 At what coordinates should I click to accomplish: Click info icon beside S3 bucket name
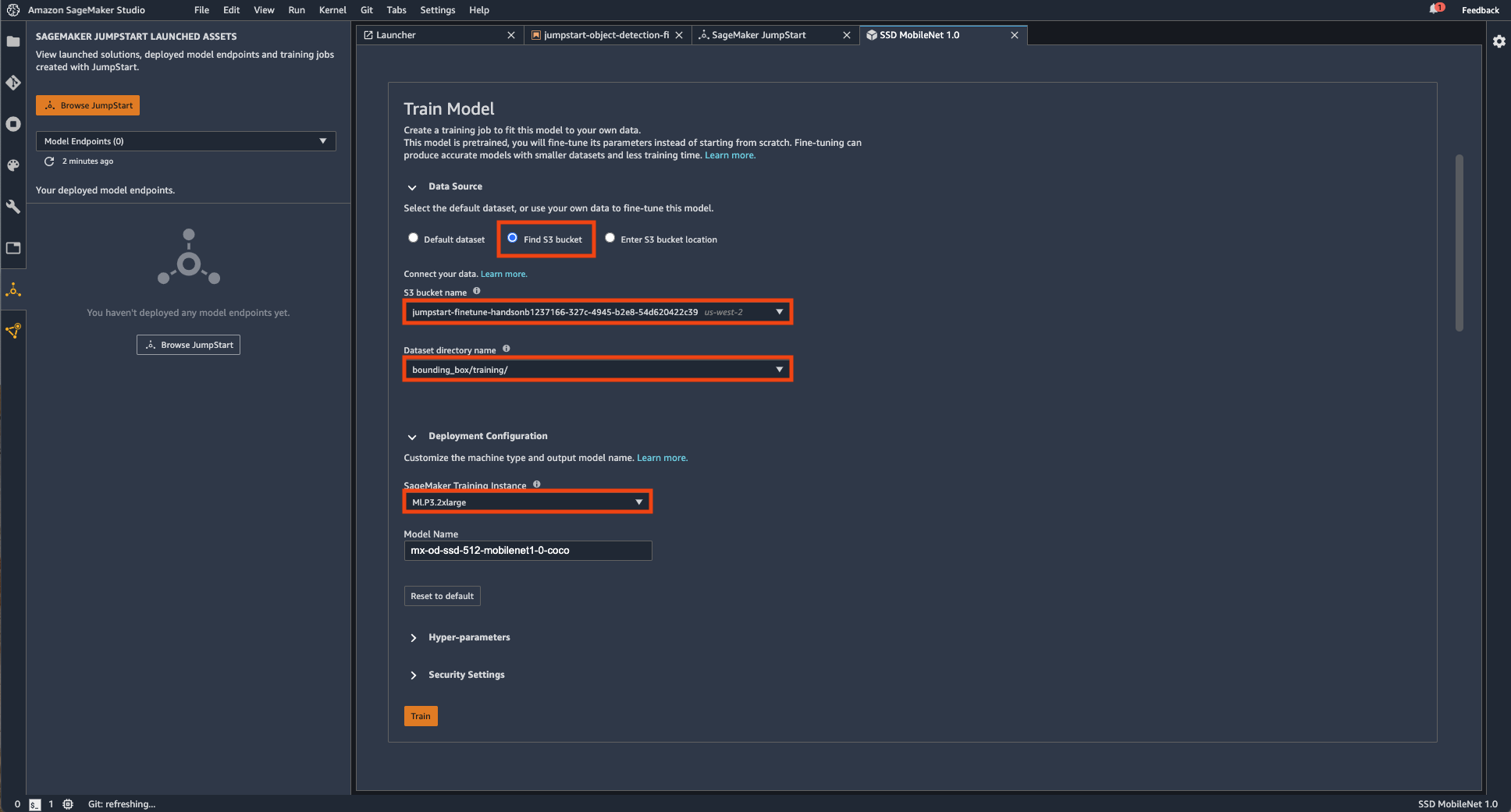tap(477, 291)
